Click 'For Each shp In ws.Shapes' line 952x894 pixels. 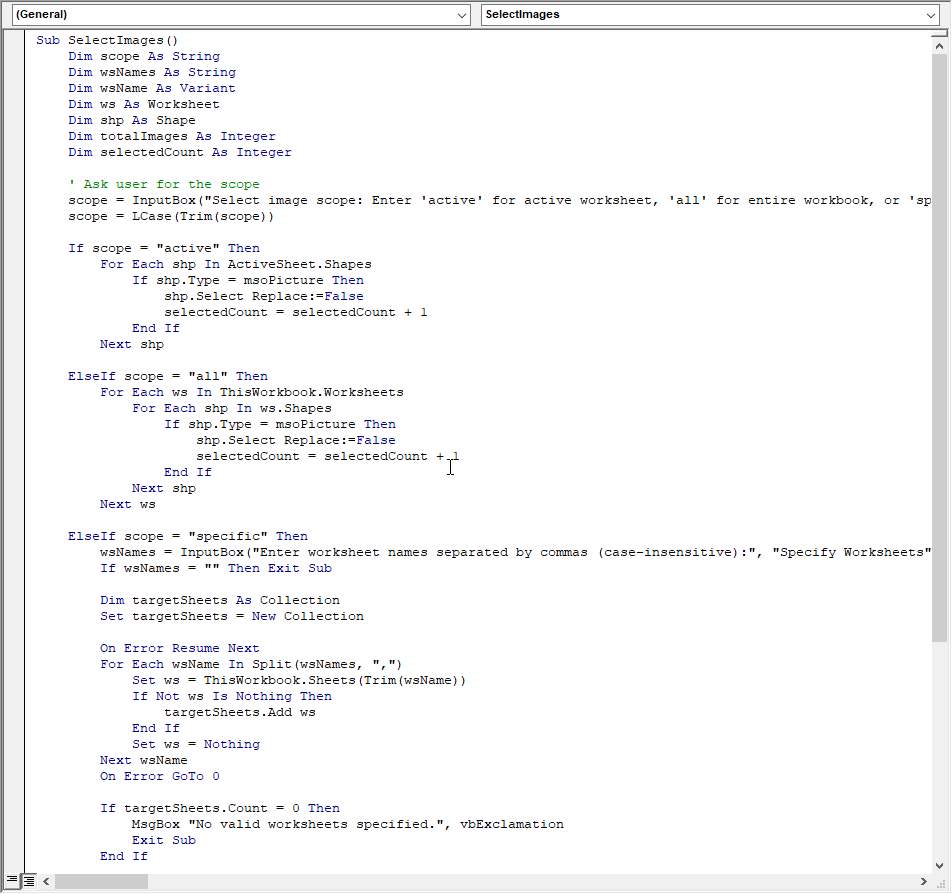coord(232,409)
